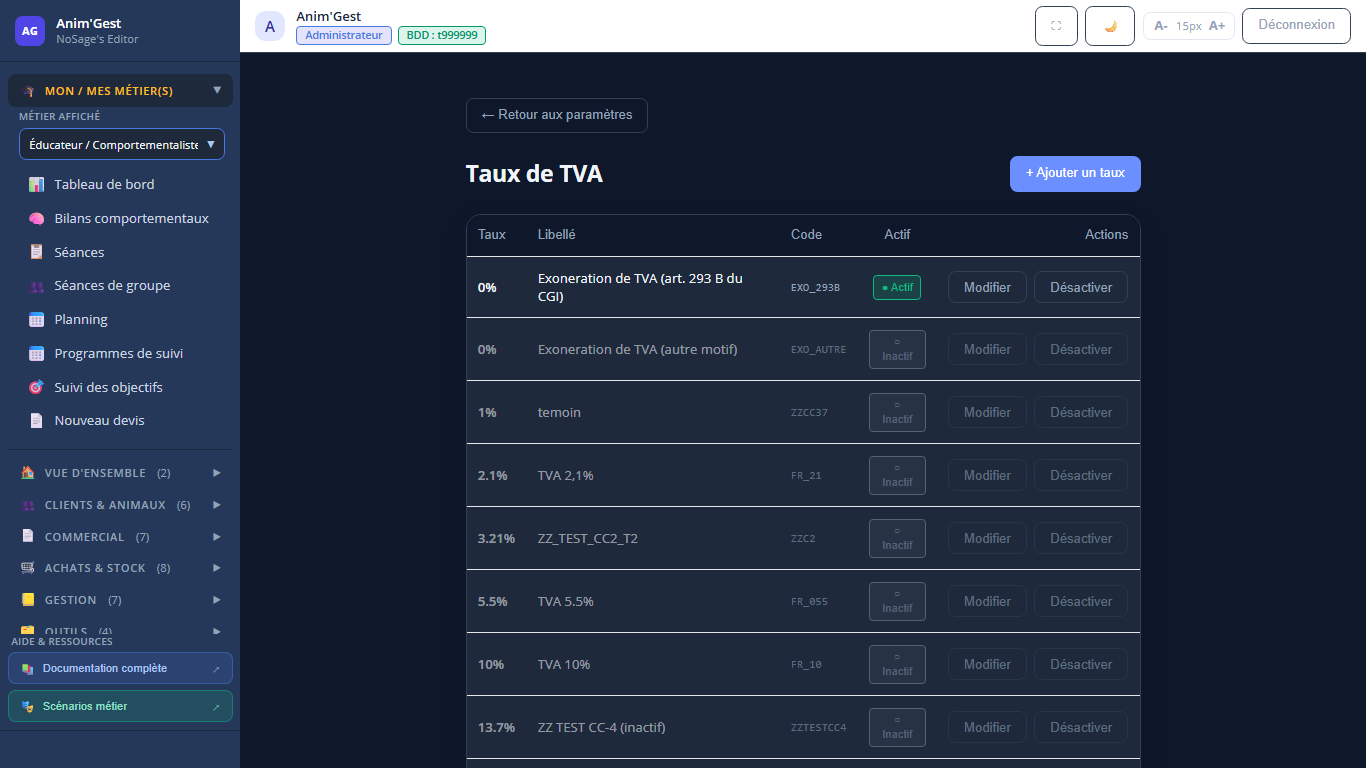
Task: Click the clipboard icon beside Séances
Action: (36, 253)
